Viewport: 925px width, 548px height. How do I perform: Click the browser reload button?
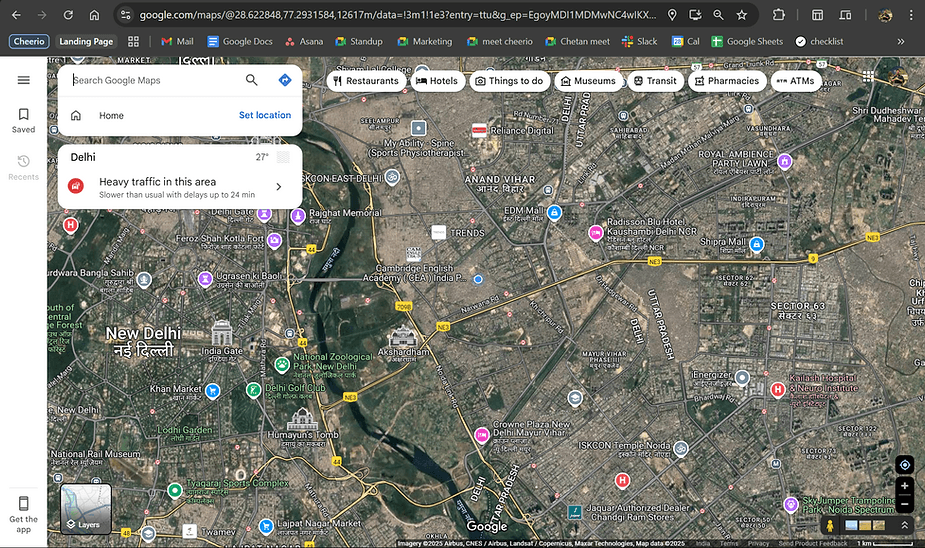[x=68, y=15]
